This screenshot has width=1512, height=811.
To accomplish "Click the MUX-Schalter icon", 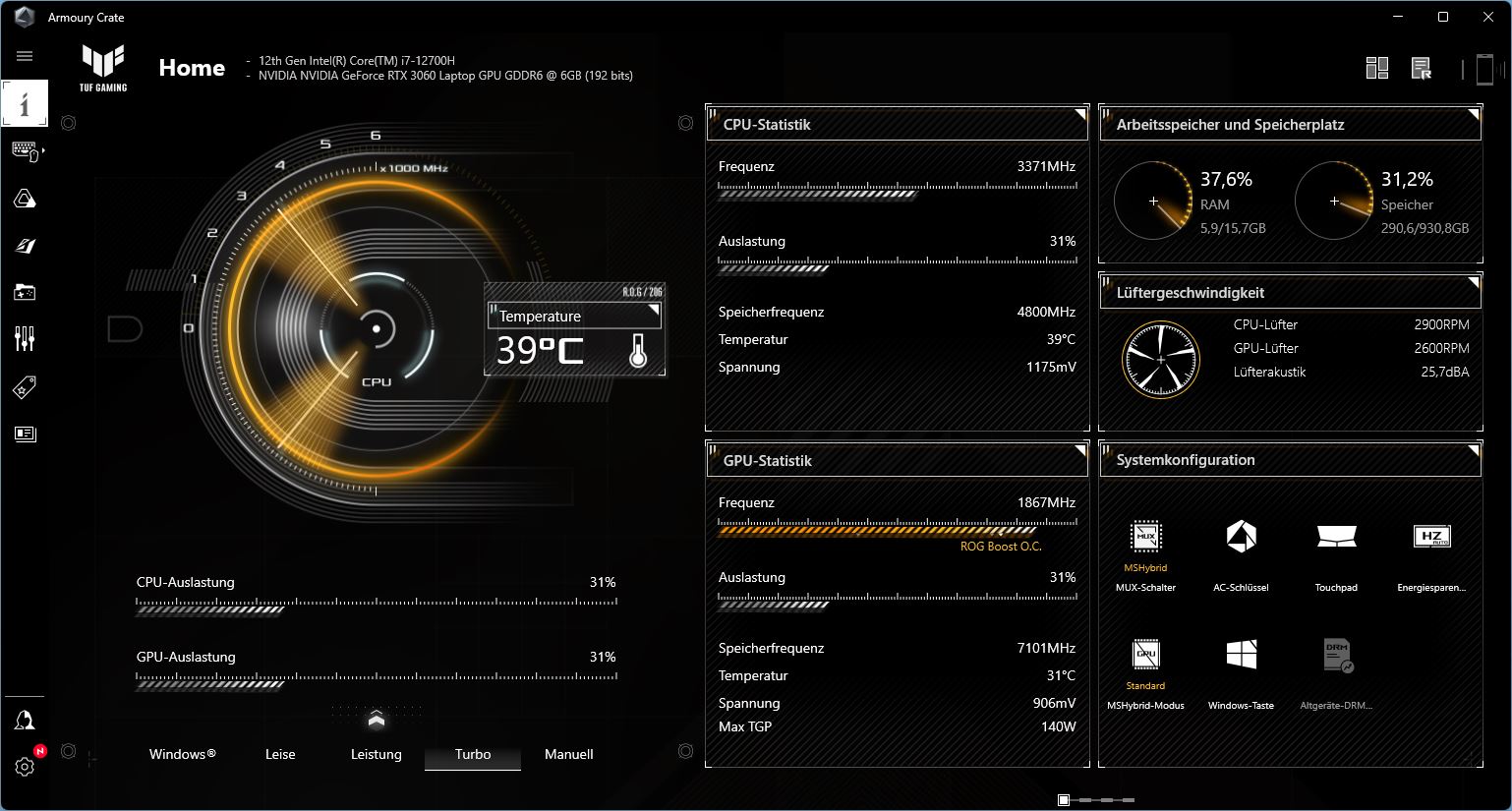I will (1145, 537).
